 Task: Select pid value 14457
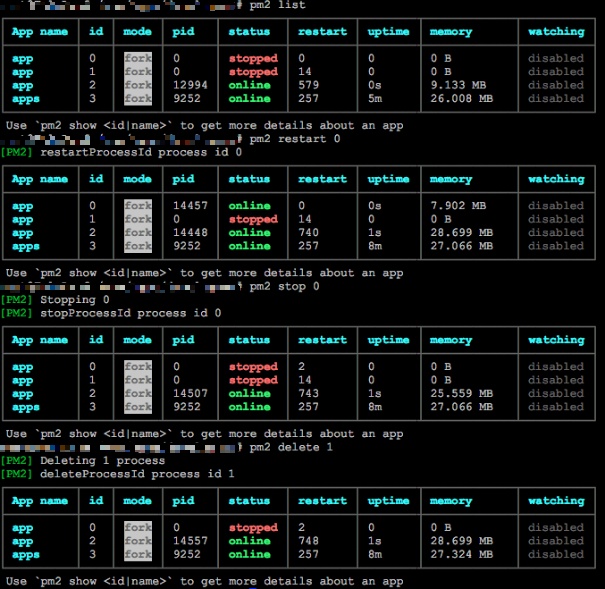(x=190, y=206)
